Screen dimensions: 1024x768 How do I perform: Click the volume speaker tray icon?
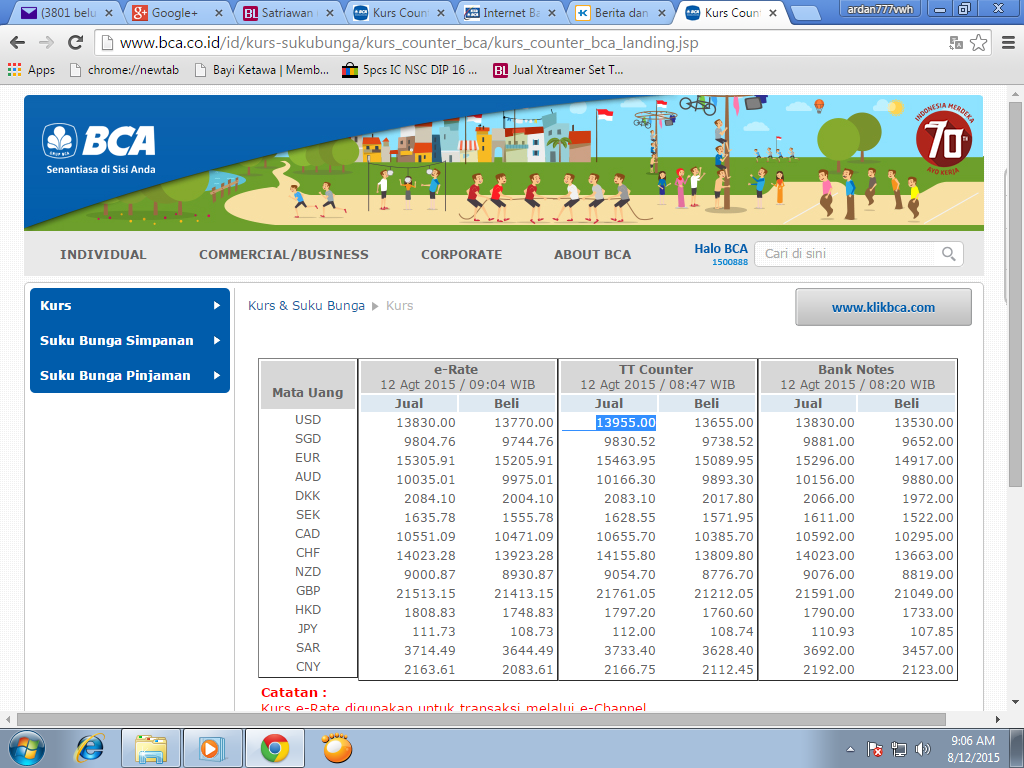click(923, 749)
